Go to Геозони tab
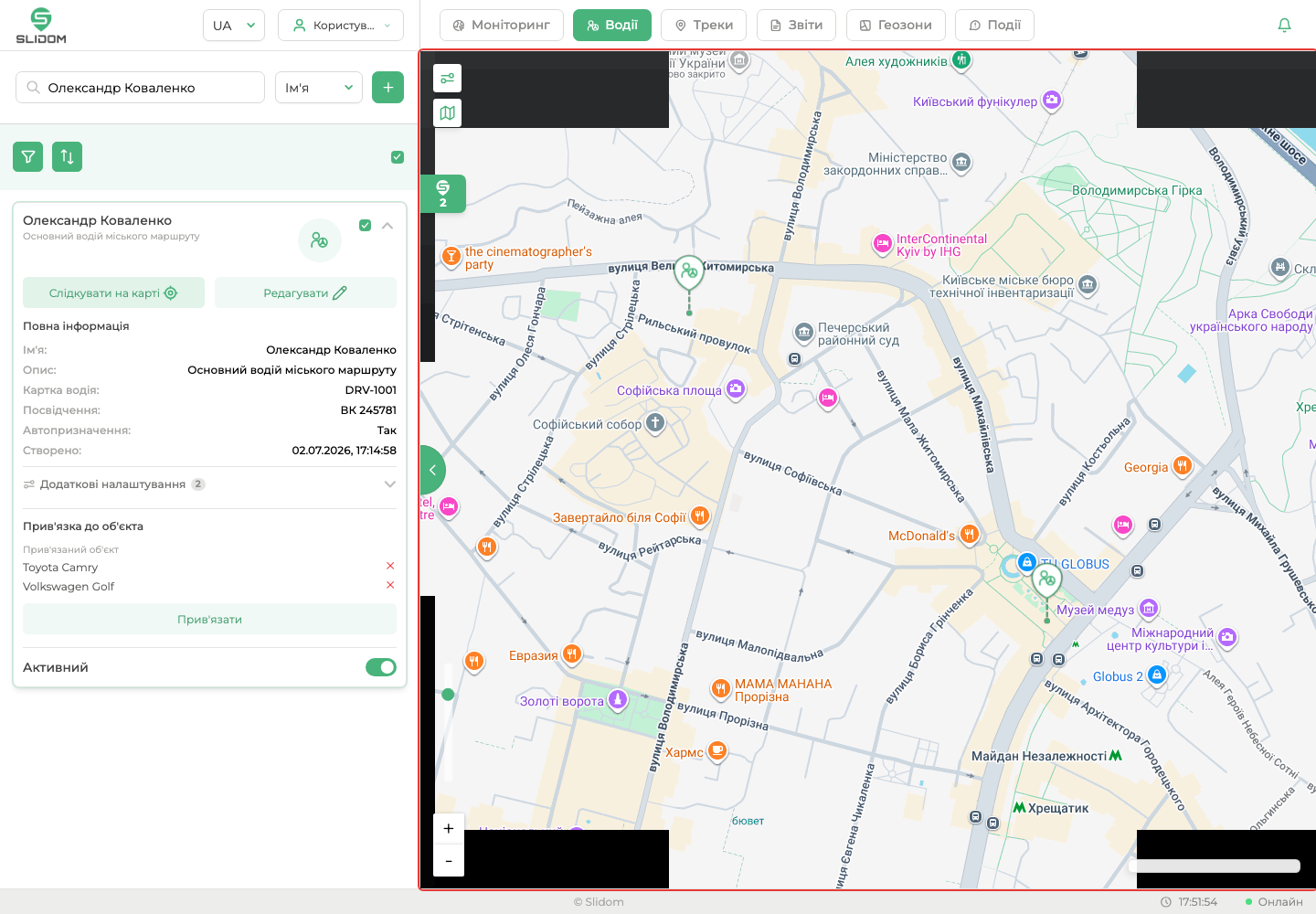The height and width of the screenshot is (914, 1316). [x=896, y=26]
